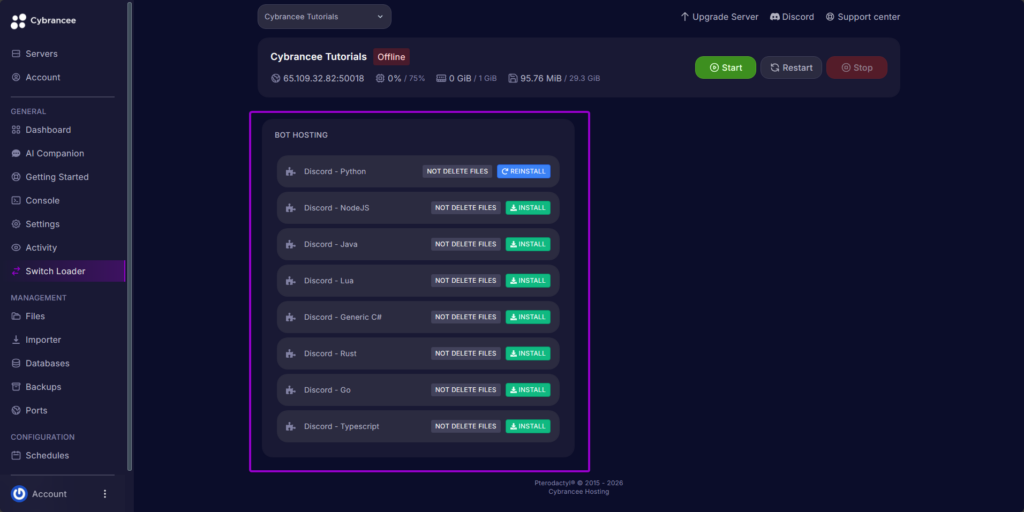The height and width of the screenshot is (512, 1024).
Task: Install the Discord - Go loader
Action: coord(528,390)
